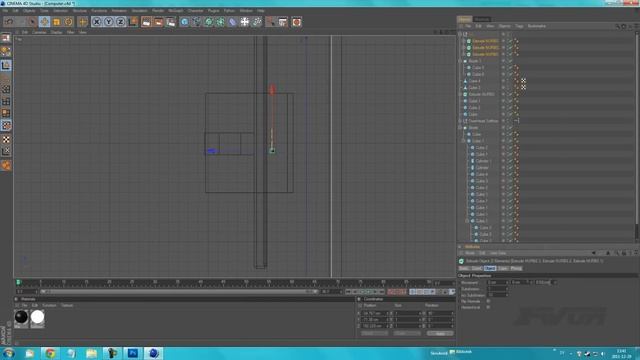Toggle the Flip Normals checkbox
Viewport: 640px width, 360px height.
(x=488, y=301)
